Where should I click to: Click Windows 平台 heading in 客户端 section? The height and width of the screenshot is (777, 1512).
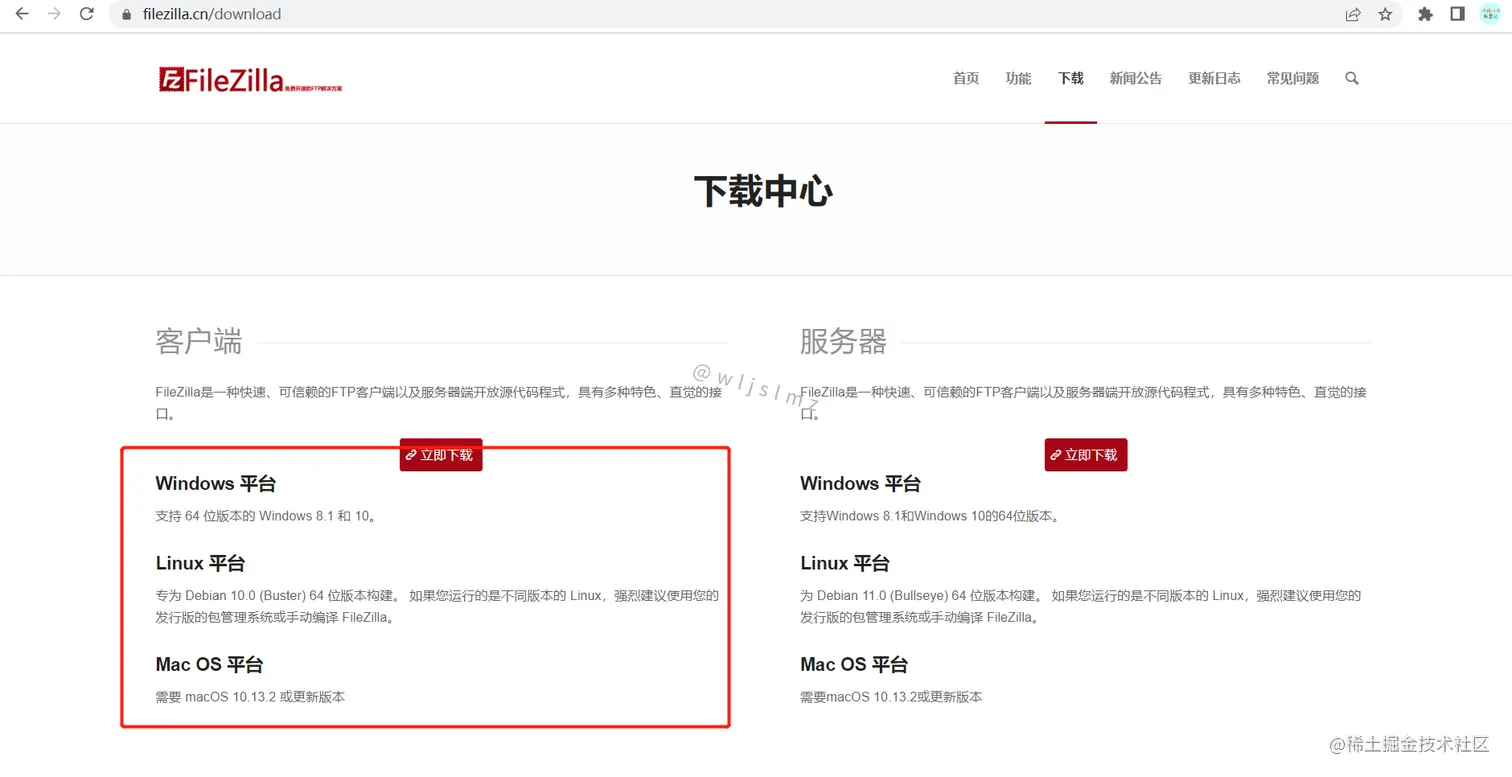(216, 484)
